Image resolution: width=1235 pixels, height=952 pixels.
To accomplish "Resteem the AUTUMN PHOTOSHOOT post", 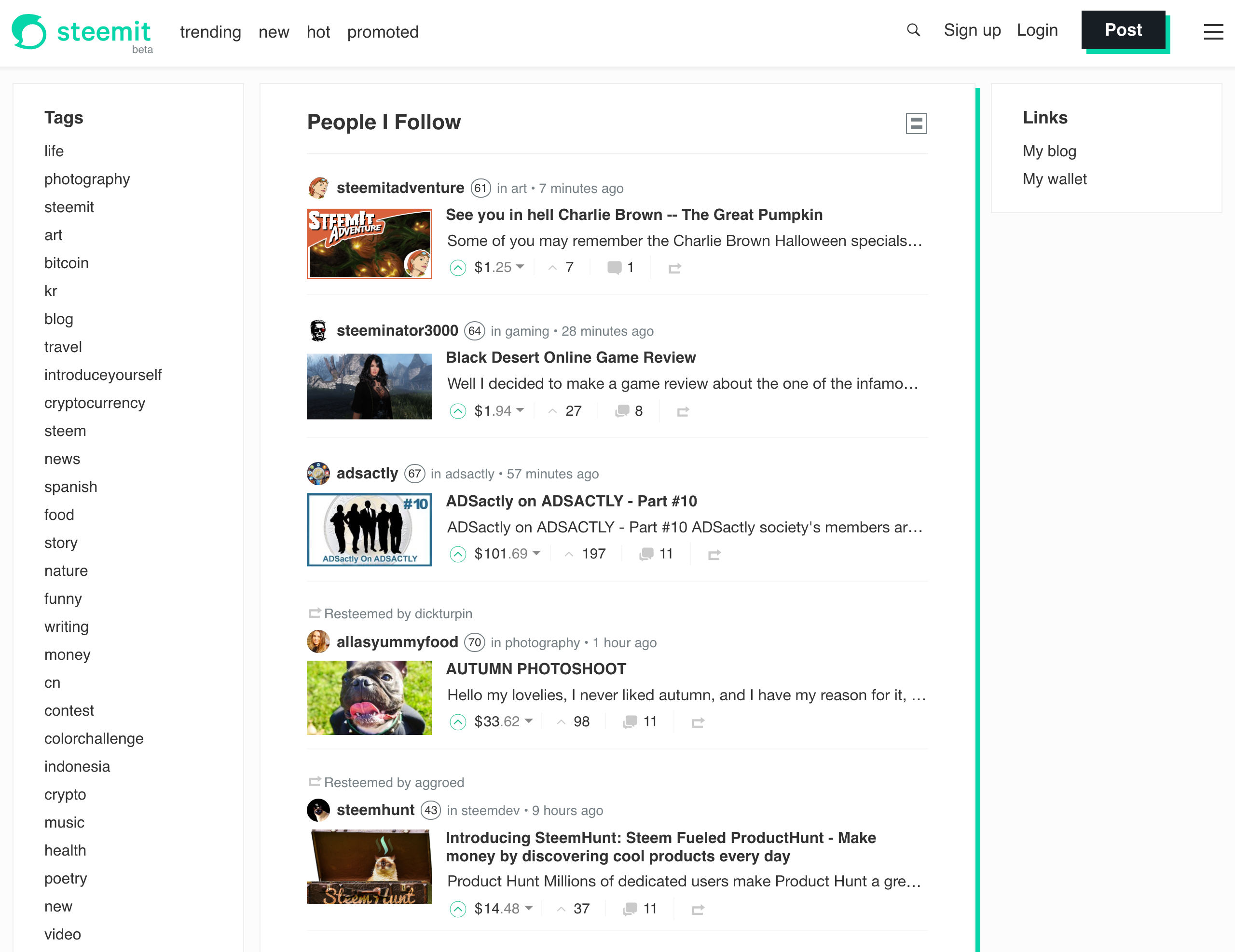I will (698, 722).
